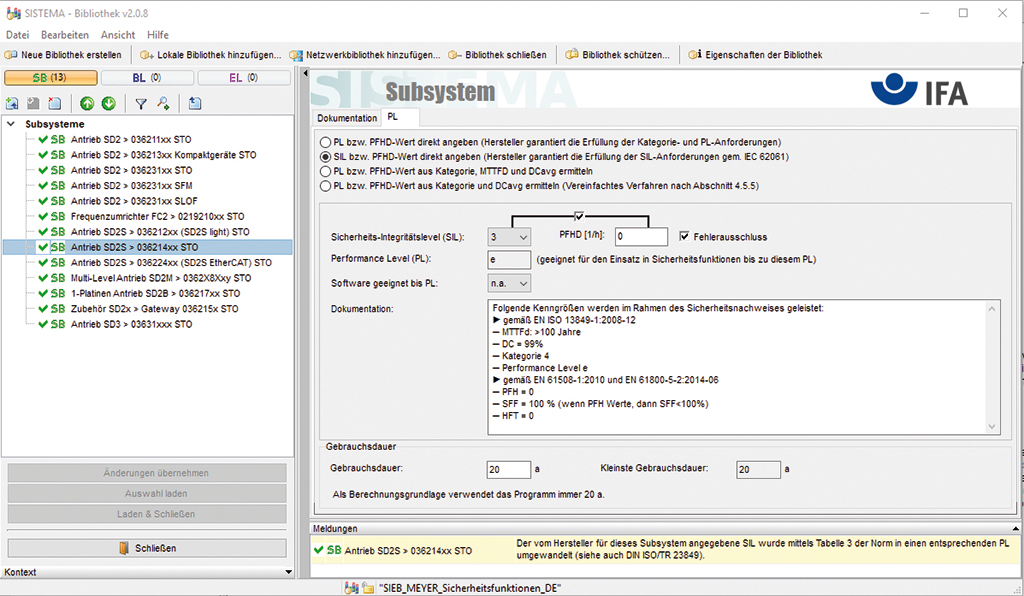Collapse the Subsysteme tree node

pos(11,123)
